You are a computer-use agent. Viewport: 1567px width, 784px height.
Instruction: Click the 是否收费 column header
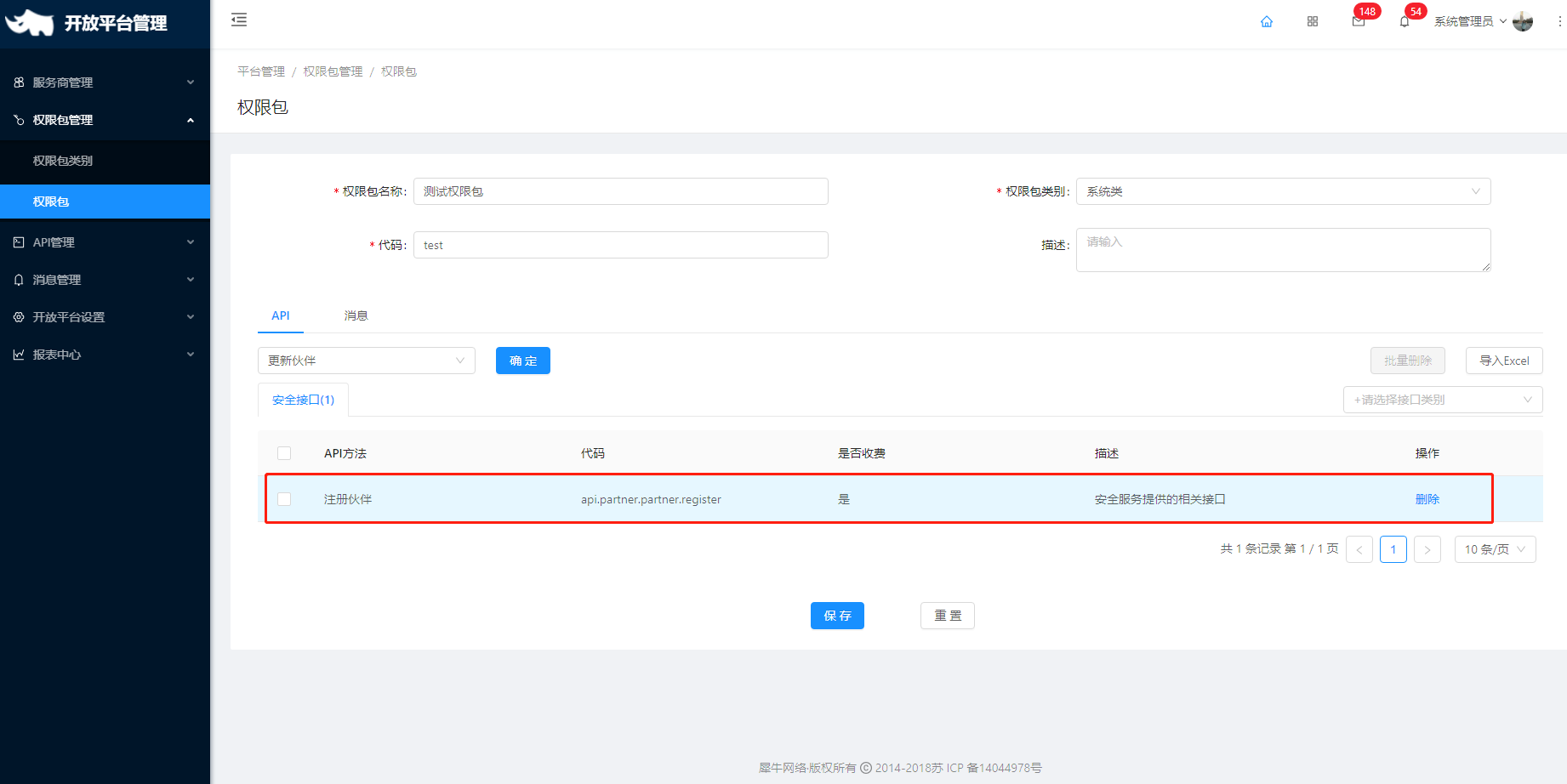pyautogui.click(x=862, y=453)
